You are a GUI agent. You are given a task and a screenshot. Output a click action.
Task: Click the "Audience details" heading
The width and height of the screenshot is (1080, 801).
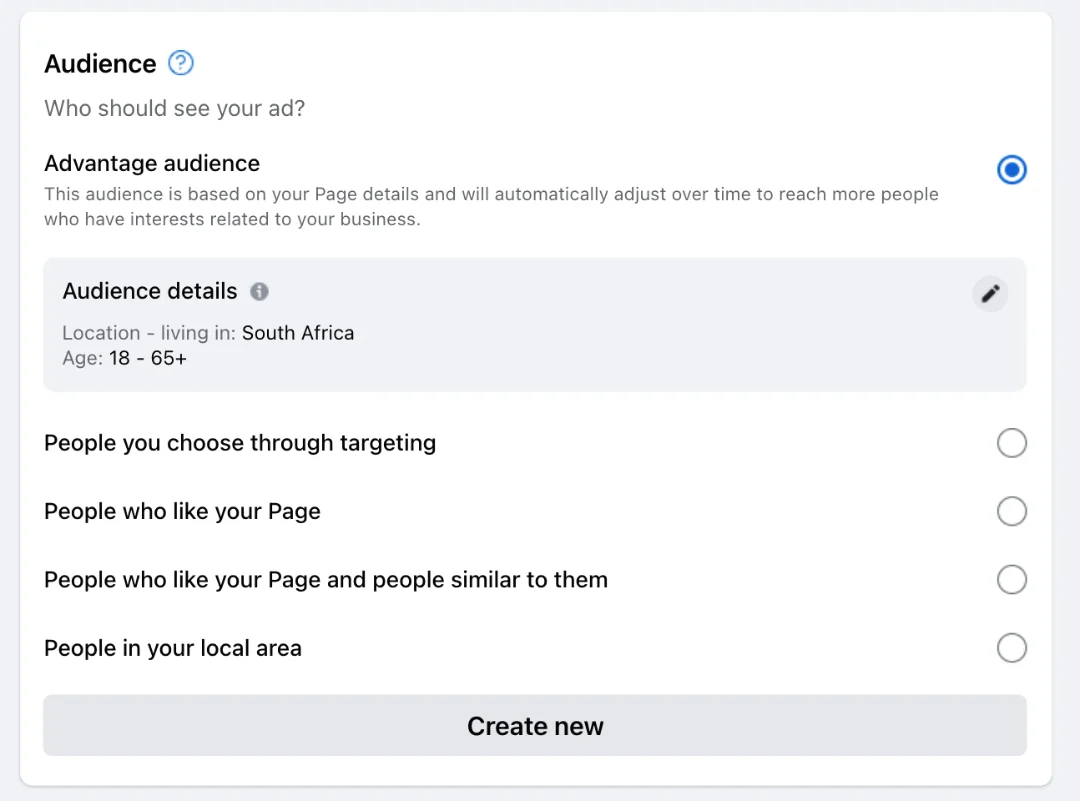149,291
